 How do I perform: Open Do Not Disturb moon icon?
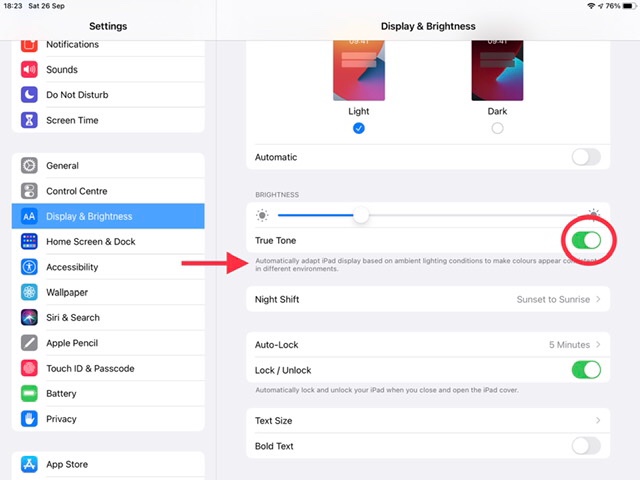tap(29, 95)
